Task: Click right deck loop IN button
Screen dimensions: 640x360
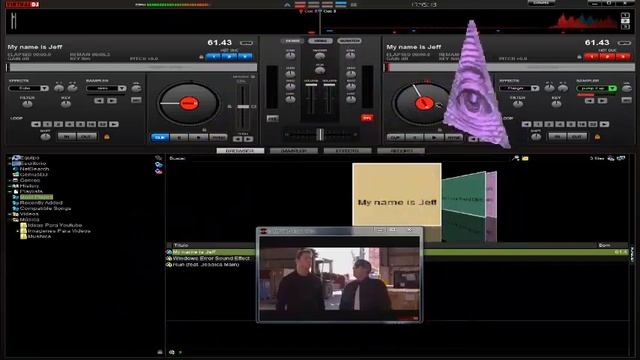Action: (557, 137)
